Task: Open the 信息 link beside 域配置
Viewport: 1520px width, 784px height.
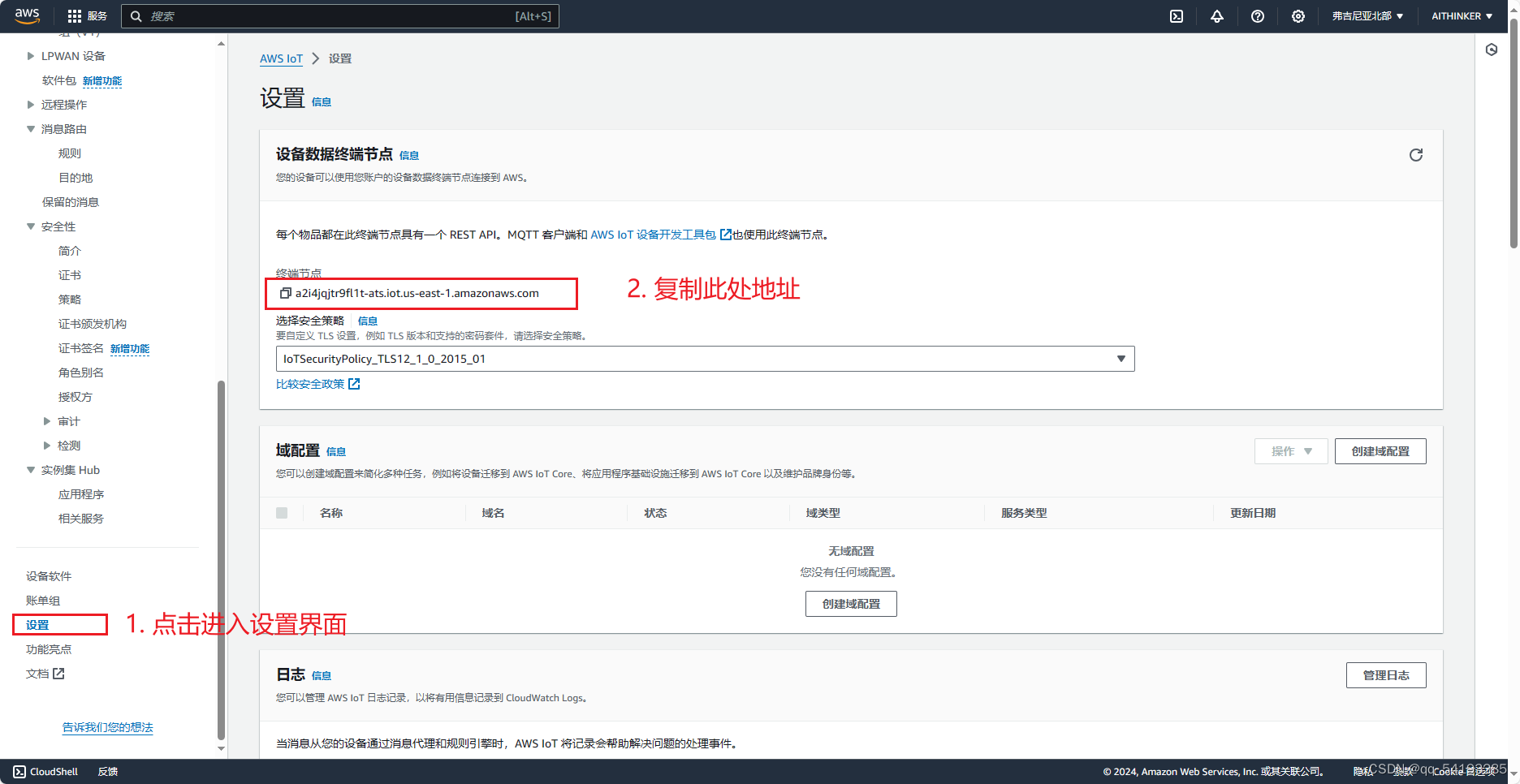Action: [336, 452]
